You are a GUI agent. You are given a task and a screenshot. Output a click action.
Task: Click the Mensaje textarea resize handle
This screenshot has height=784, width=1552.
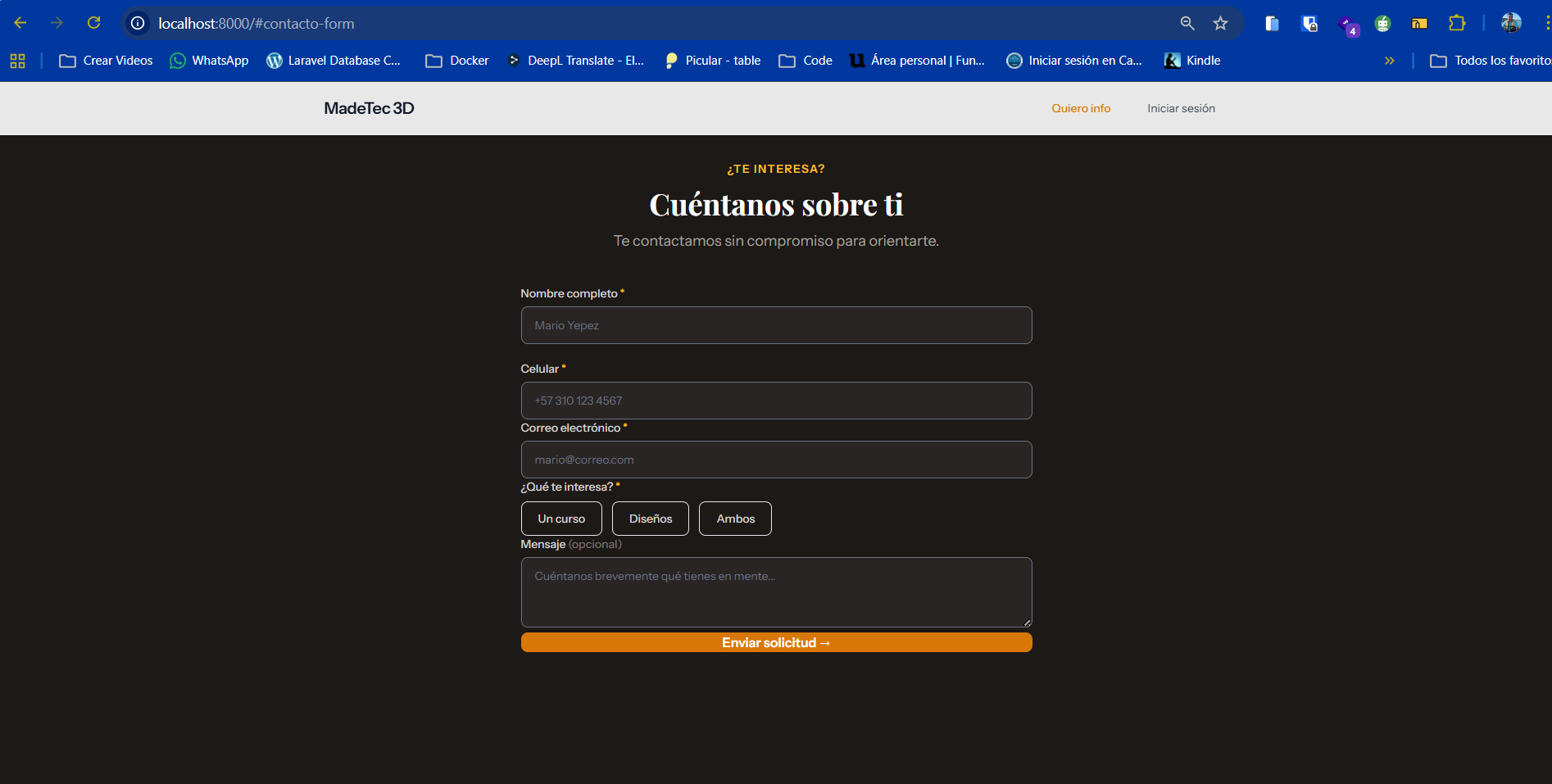[x=1027, y=623]
